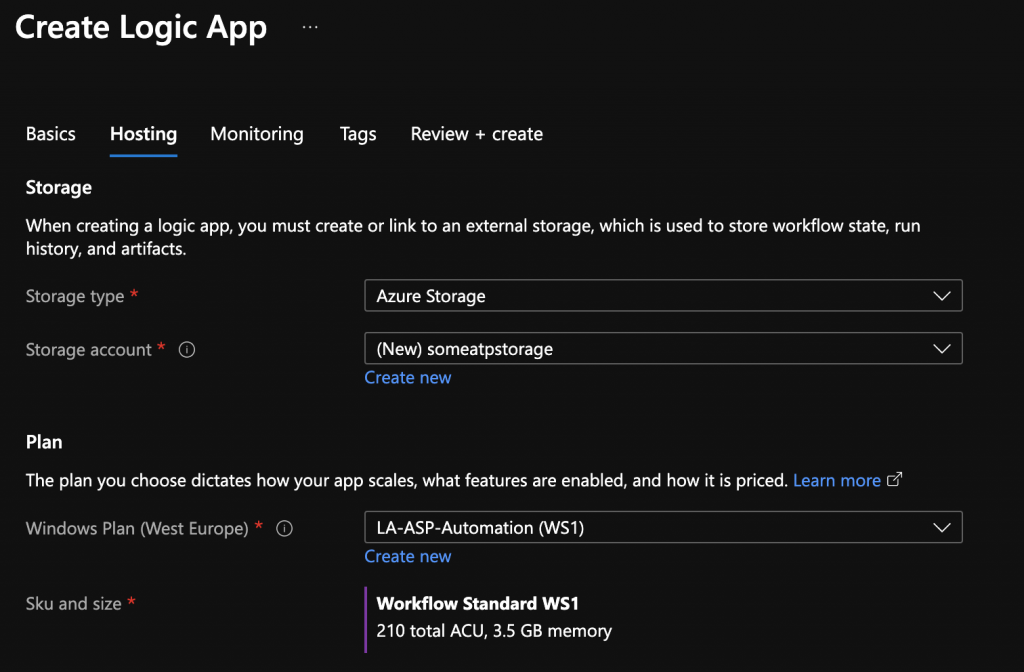Click the Sku and size label

click(73, 604)
